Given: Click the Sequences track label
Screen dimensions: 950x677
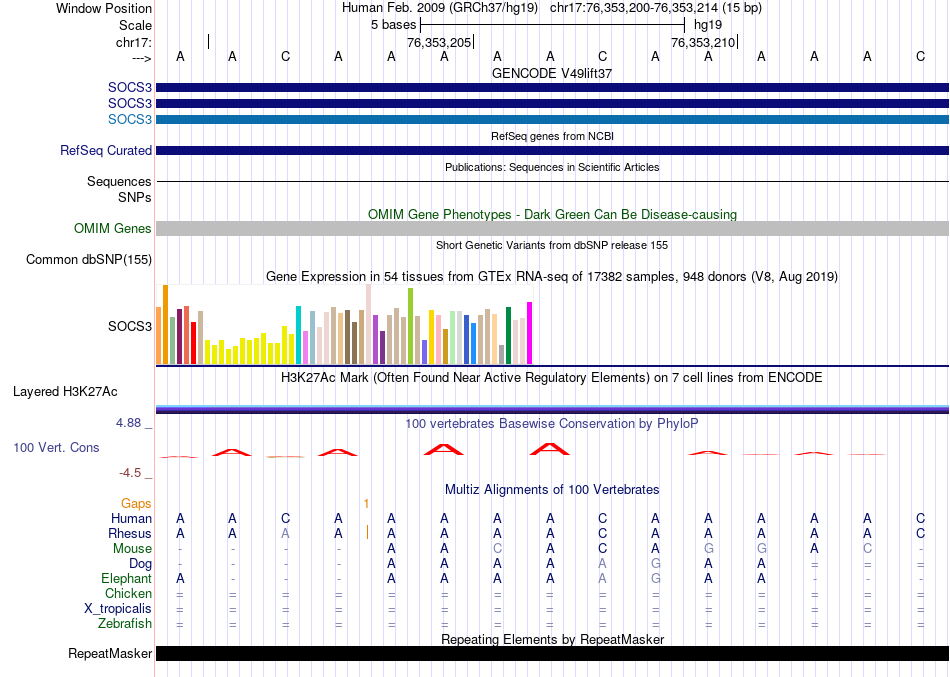Looking at the screenshot, I should (119, 181).
